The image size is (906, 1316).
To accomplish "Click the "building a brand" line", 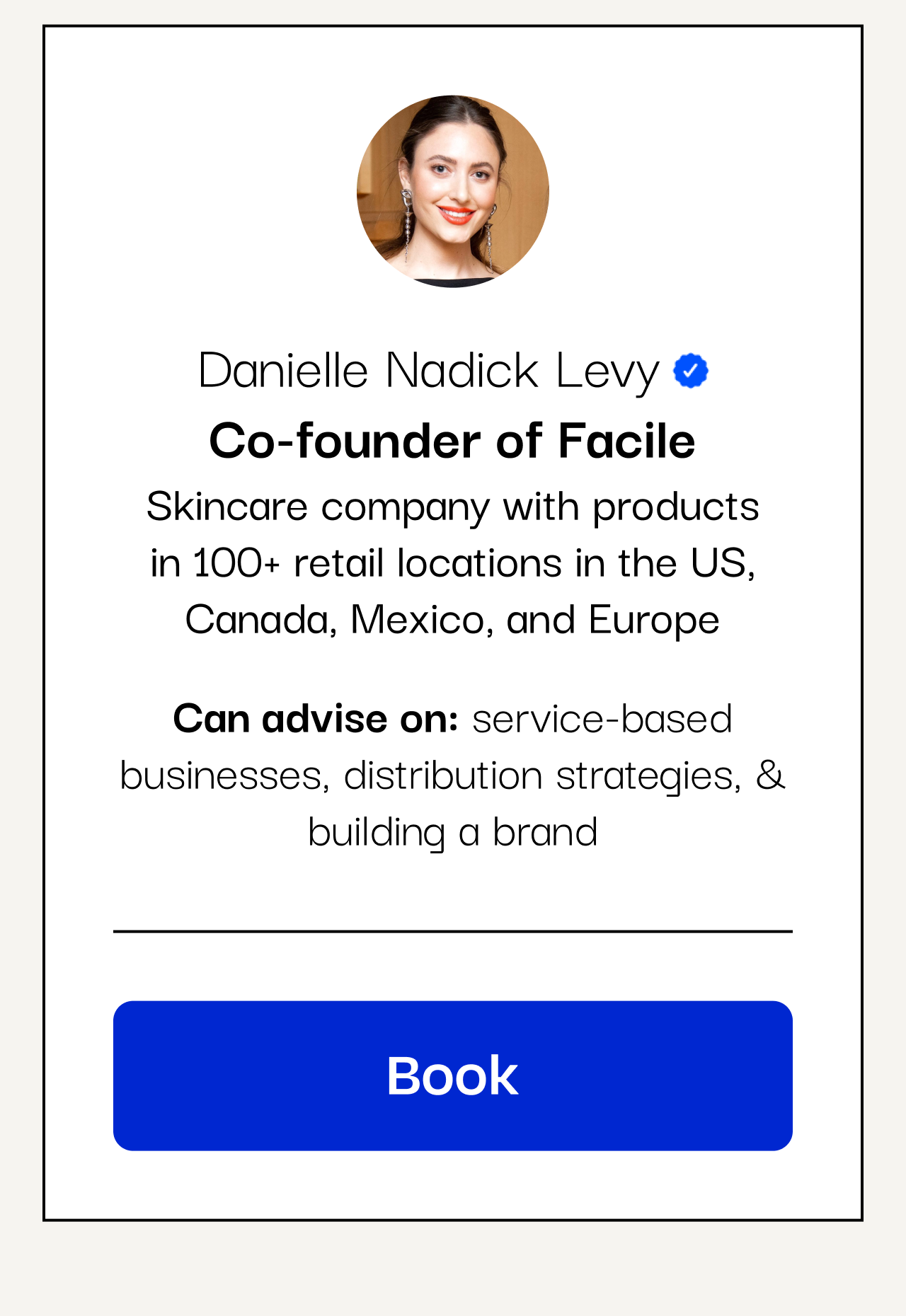I will pyautogui.click(x=452, y=832).
